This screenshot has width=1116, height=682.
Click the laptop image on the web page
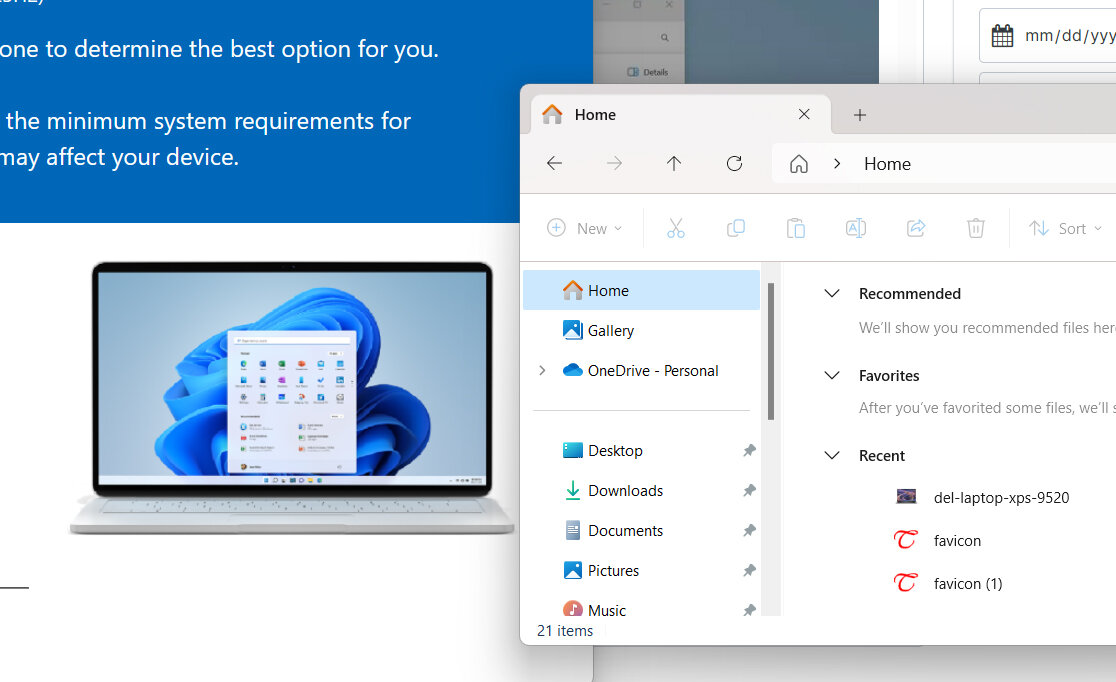(292, 398)
